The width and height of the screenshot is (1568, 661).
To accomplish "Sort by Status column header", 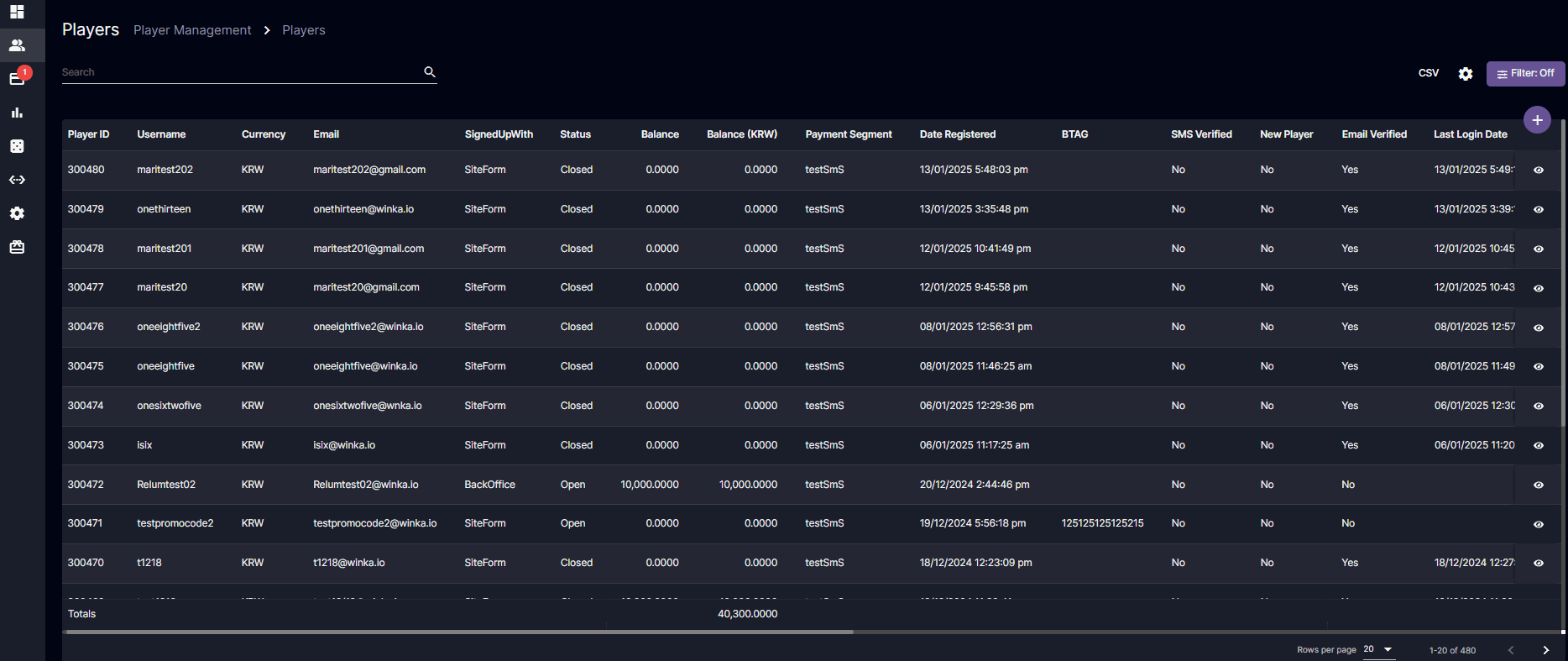I will tap(575, 134).
